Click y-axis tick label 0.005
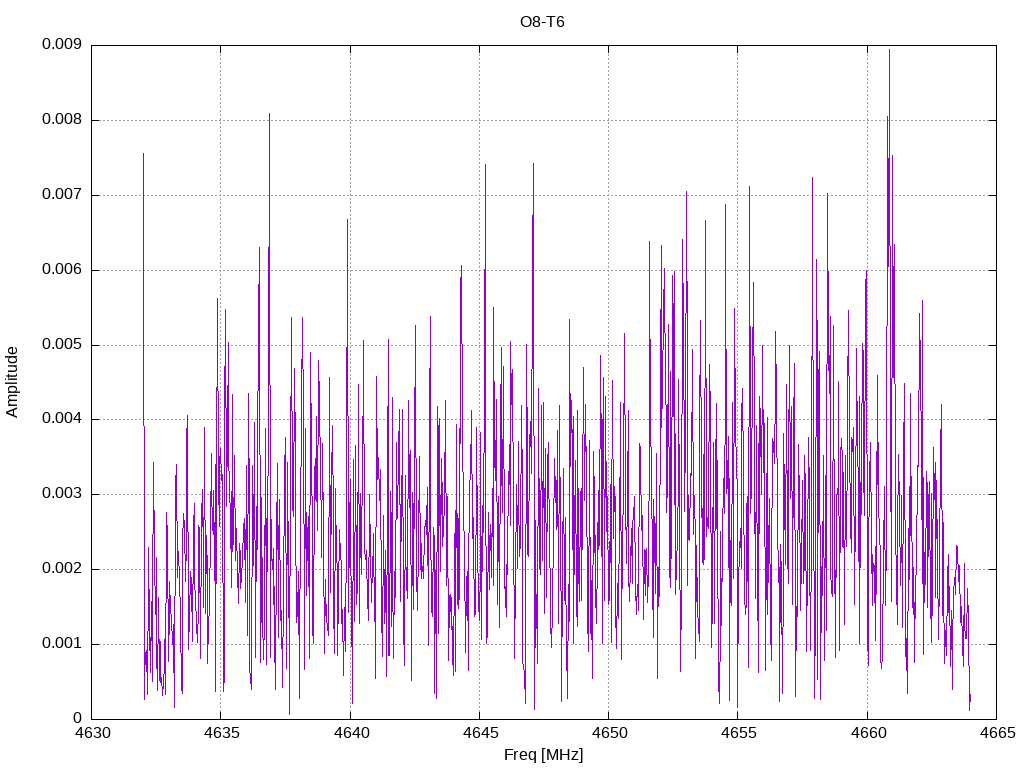Image resolution: width=1024 pixels, height=768 pixels. click(x=62, y=344)
